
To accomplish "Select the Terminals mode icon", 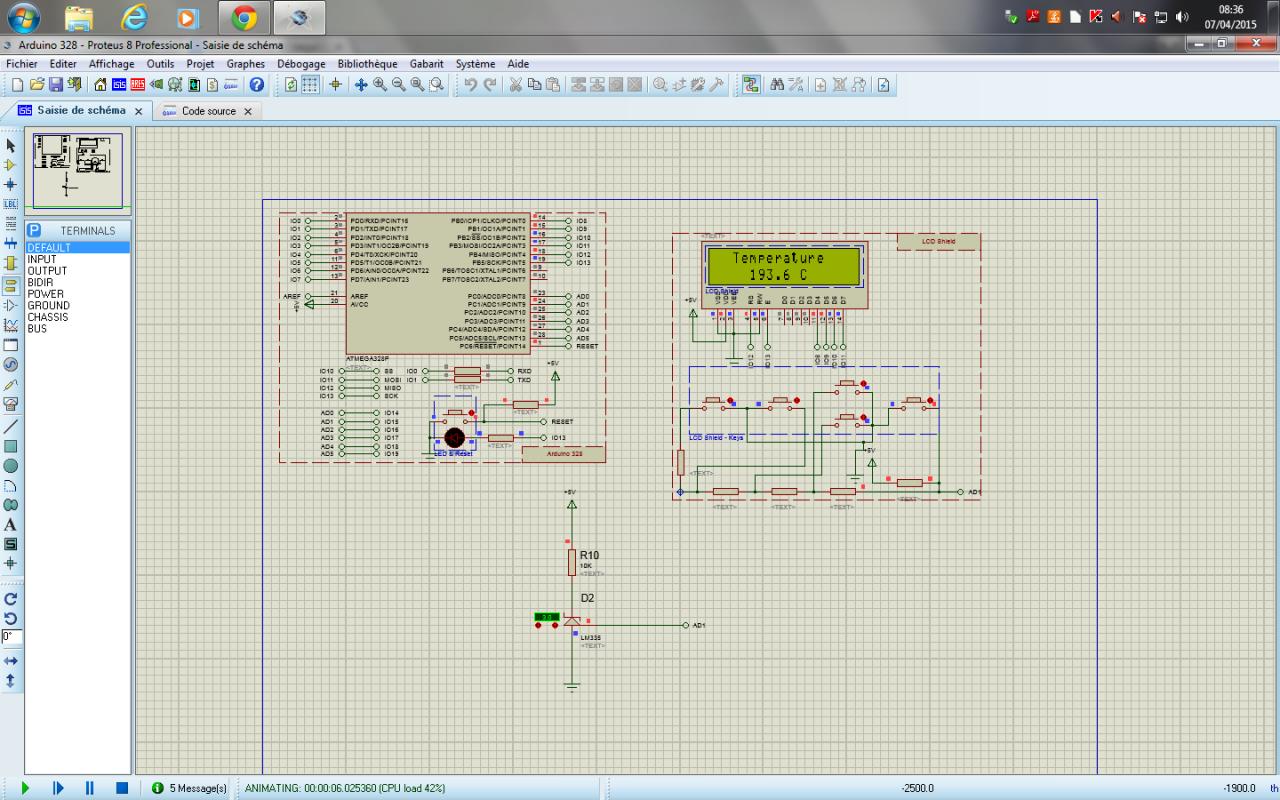I will pos(11,284).
